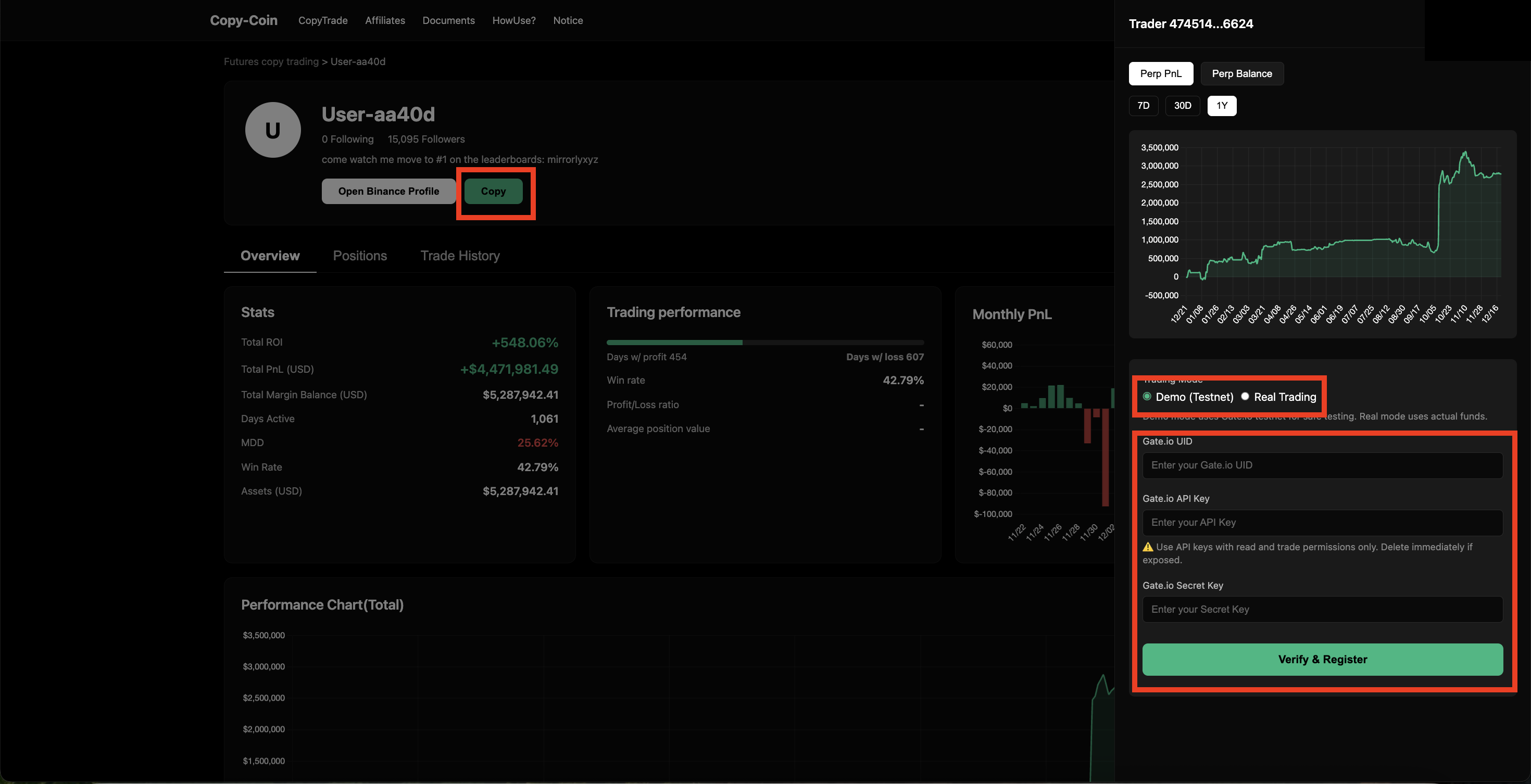1531x784 pixels.
Task: Click the user bio mentioning mirrorlyxyz
Action: coord(460,160)
